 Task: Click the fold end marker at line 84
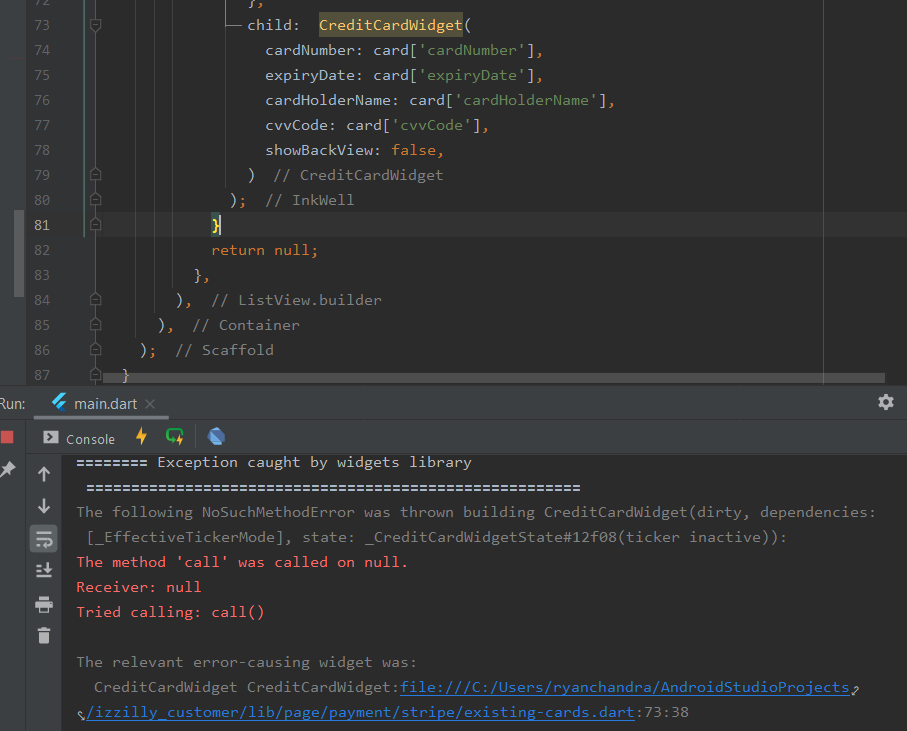[x=95, y=300]
